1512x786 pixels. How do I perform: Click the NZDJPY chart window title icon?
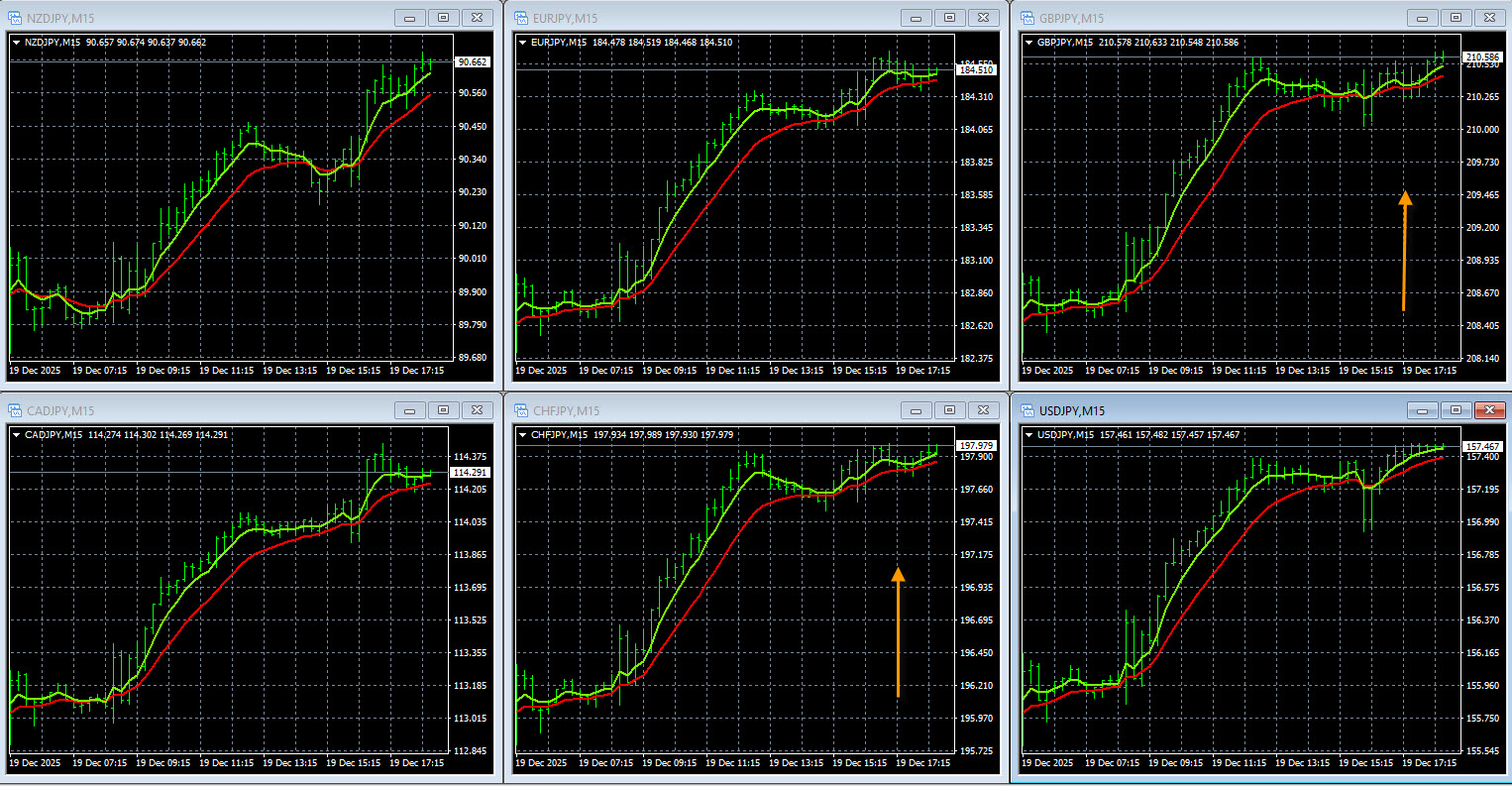point(15,18)
